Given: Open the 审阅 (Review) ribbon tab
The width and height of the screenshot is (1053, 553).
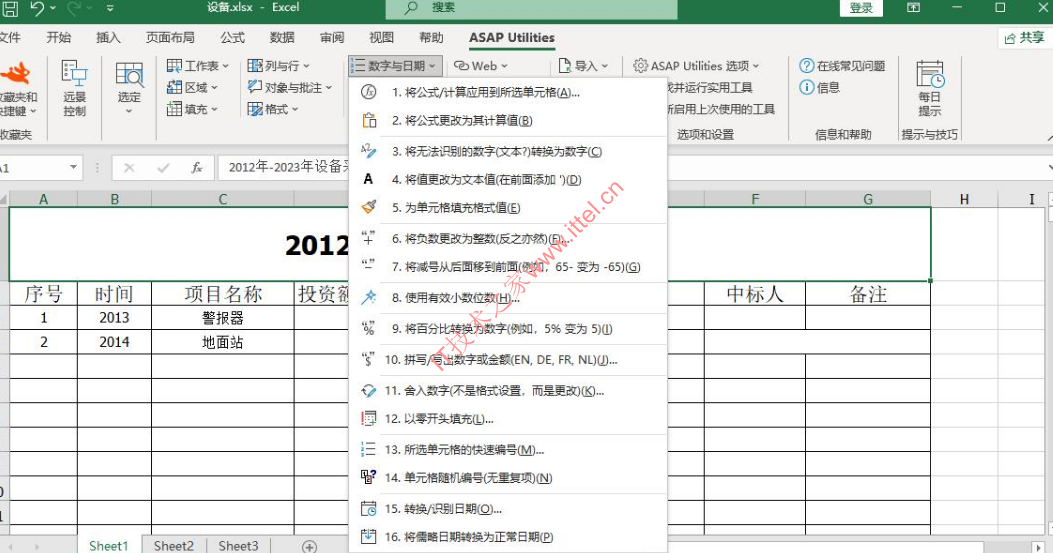Looking at the screenshot, I should pos(332,38).
